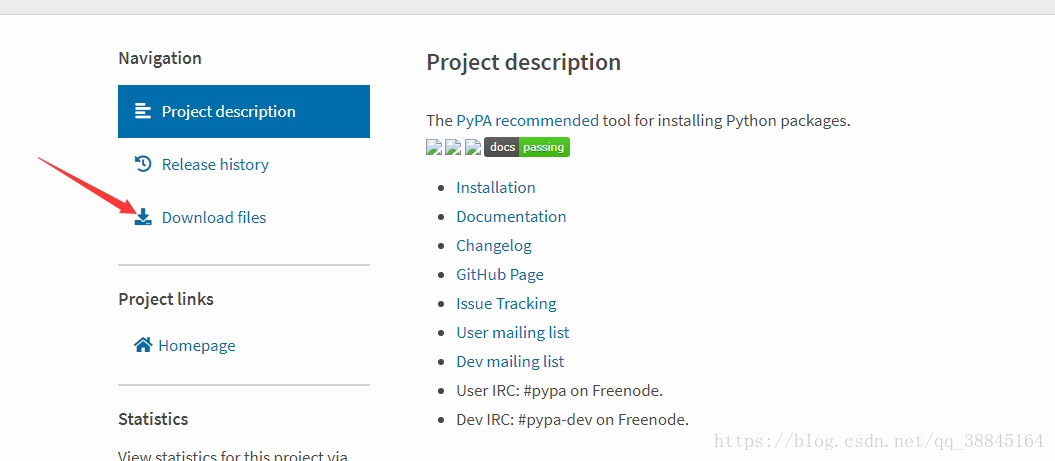Click the second broken badge image
Viewport: 1055px width, 461px height.
[x=453, y=147]
